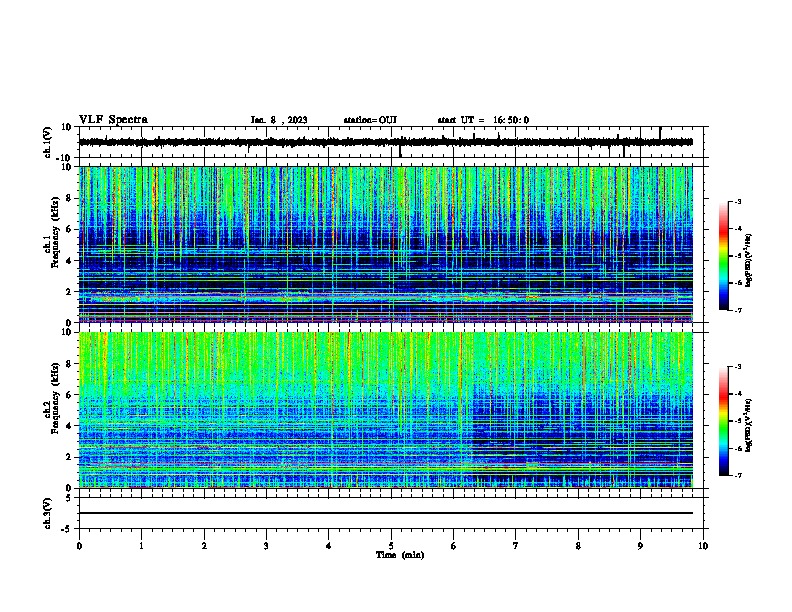
Task: Select the 'Jan. 8, 2023' date label
Action: (x=279, y=120)
